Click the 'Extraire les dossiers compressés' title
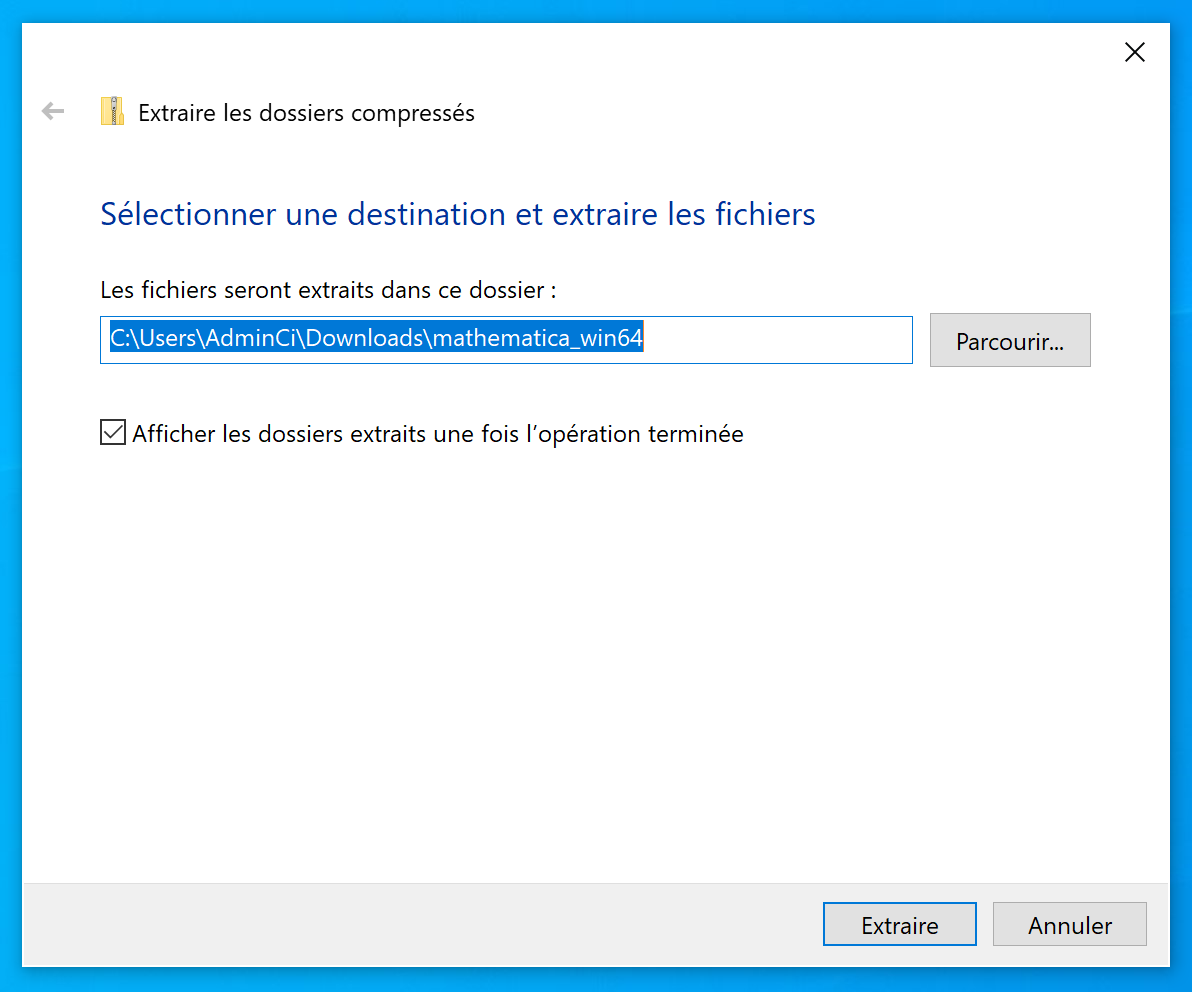The image size is (1192, 992). (x=306, y=113)
